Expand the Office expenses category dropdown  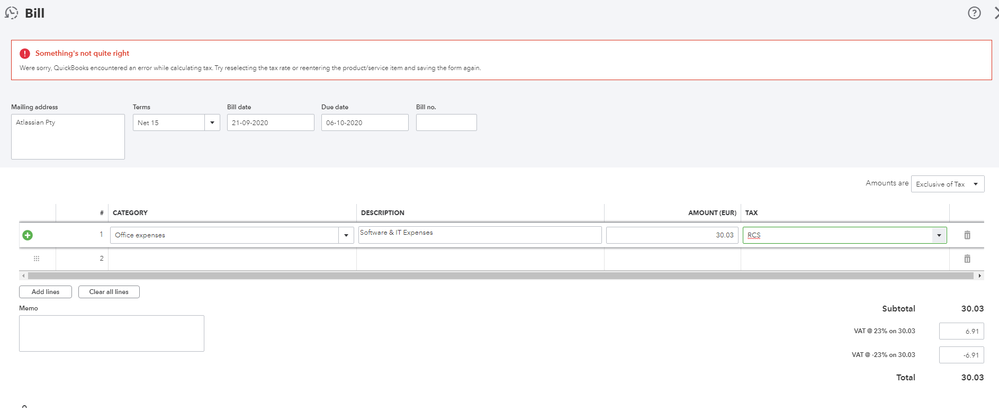tap(346, 235)
